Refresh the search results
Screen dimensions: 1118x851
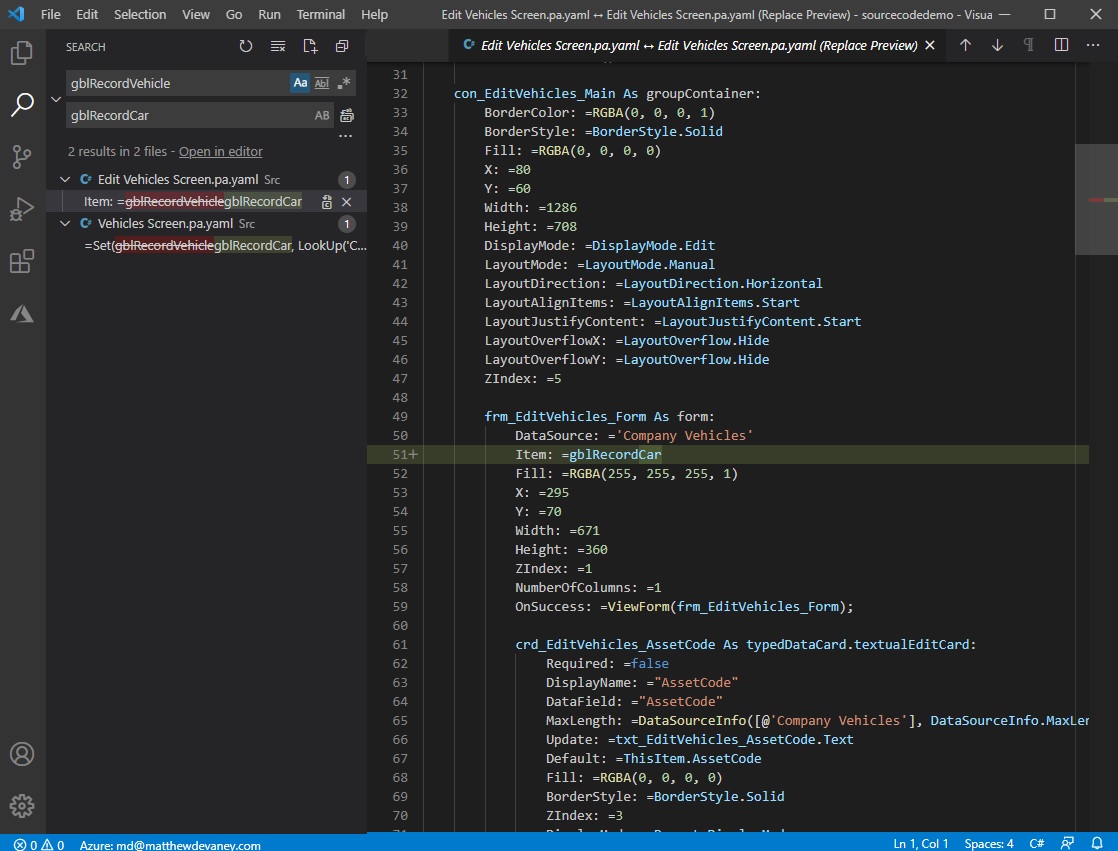point(245,46)
